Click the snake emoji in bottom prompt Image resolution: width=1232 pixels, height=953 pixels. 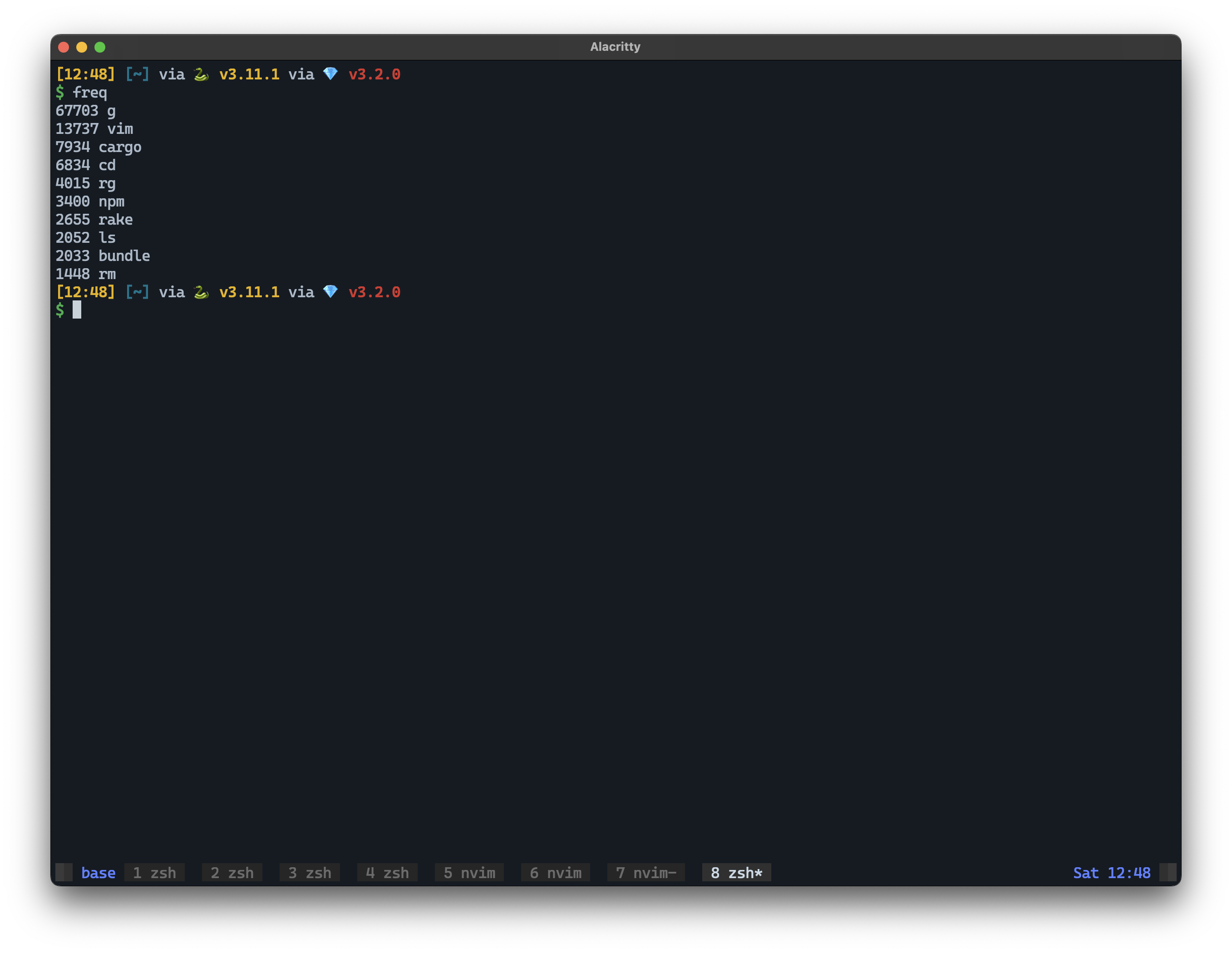coord(202,292)
